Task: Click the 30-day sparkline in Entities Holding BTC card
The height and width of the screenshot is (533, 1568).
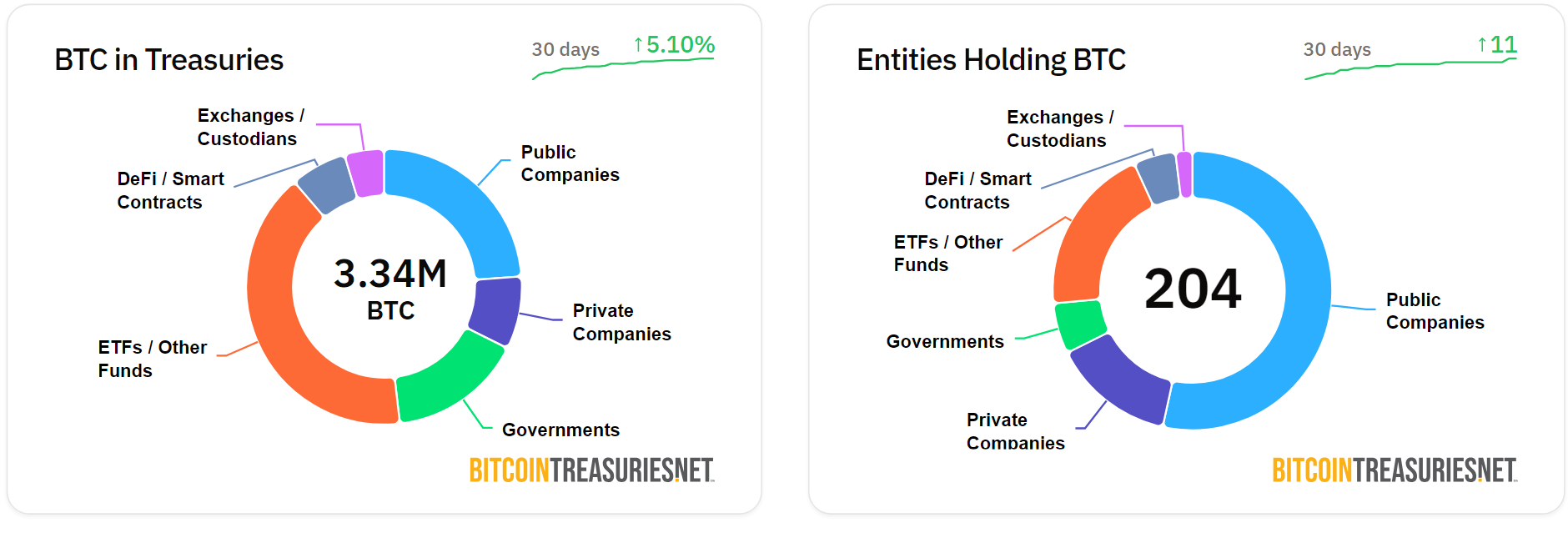Action: [x=1410, y=67]
